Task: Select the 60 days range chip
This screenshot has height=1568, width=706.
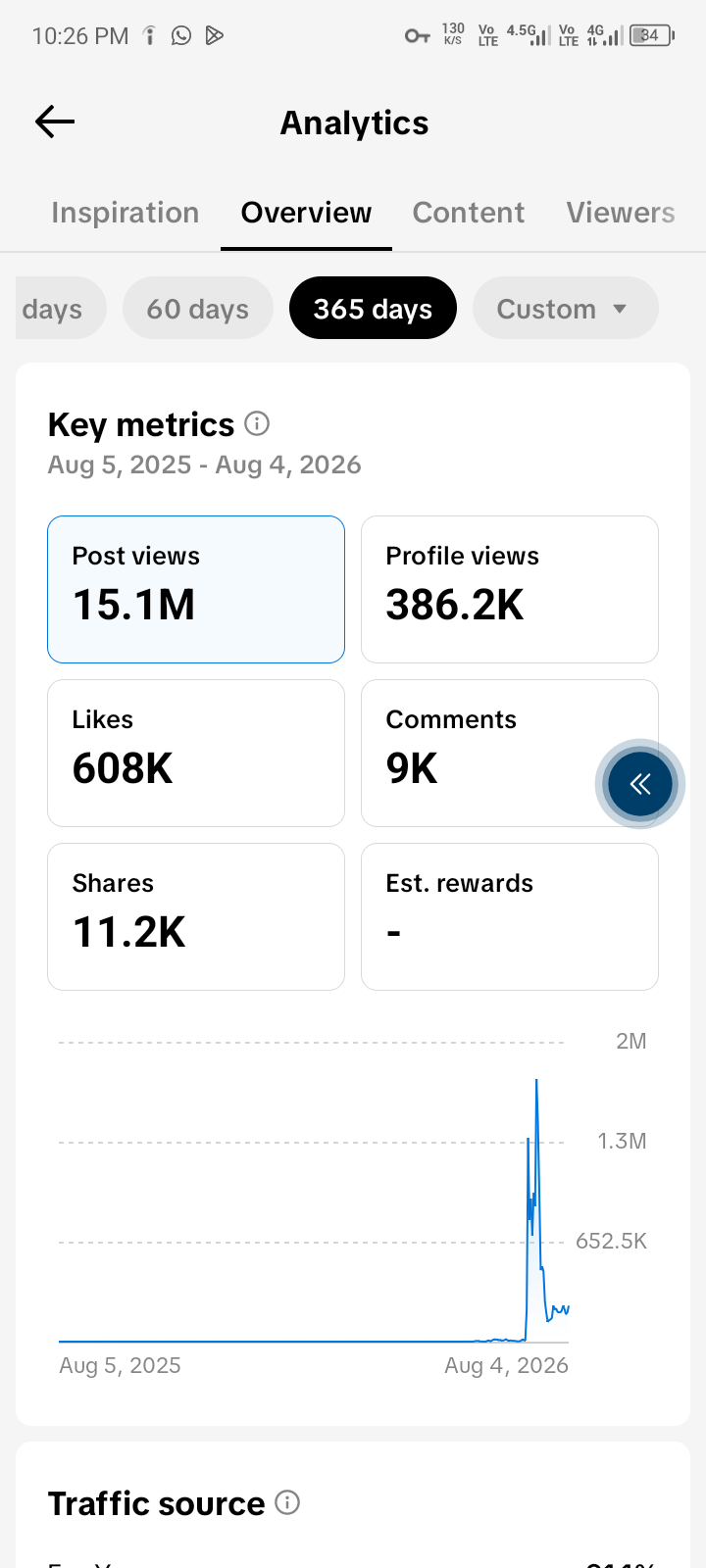Action: 198,309
